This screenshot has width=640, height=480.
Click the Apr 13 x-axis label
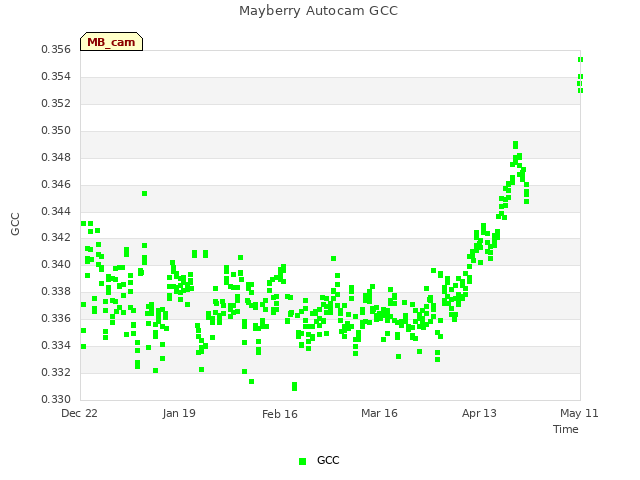coord(479,413)
